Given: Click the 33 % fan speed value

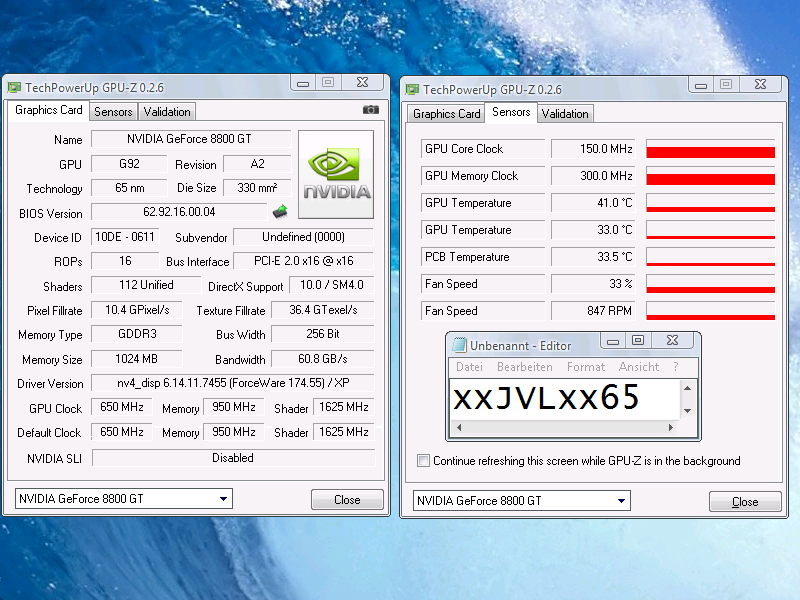Looking at the screenshot, I should coord(593,284).
